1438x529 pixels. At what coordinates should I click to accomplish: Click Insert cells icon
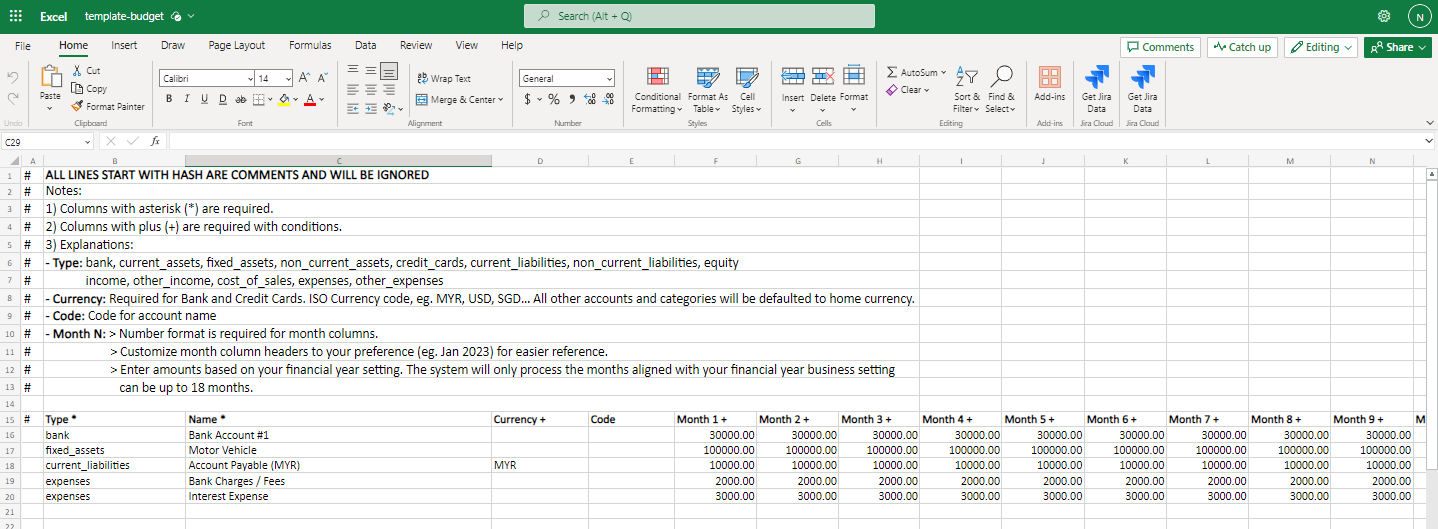pyautogui.click(x=793, y=76)
